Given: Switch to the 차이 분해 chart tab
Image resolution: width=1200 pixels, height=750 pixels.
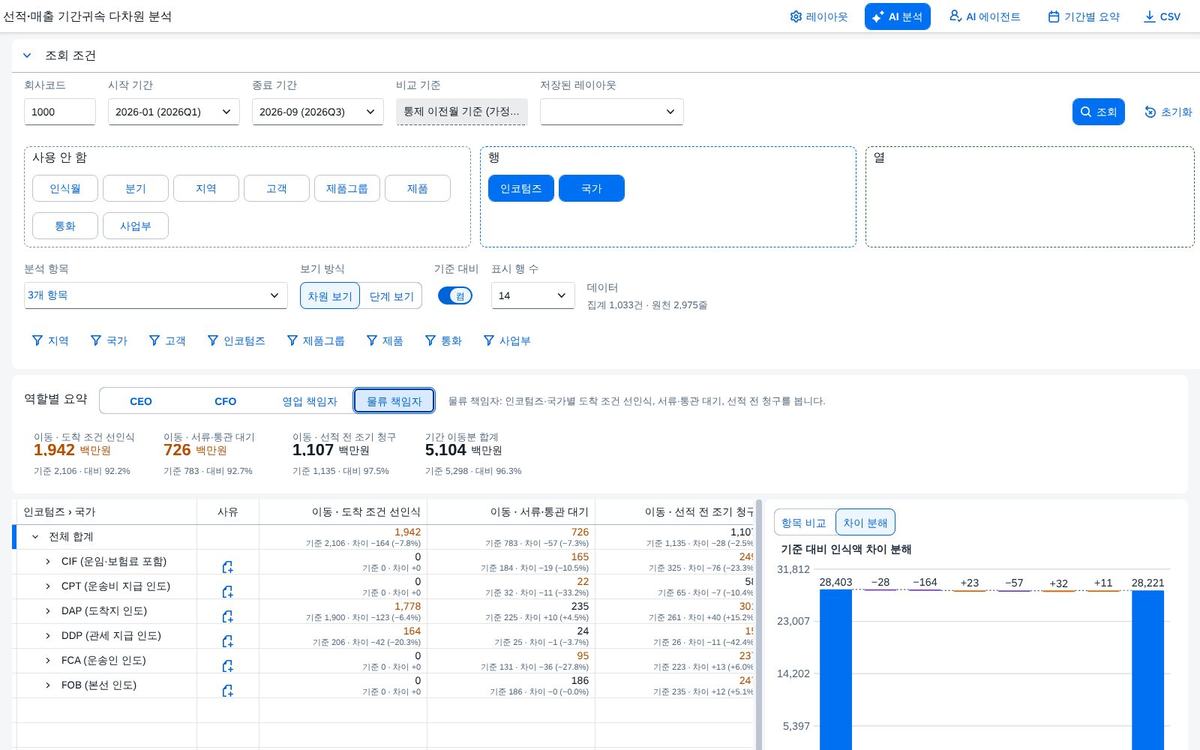Looking at the screenshot, I should (x=866, y=522).
